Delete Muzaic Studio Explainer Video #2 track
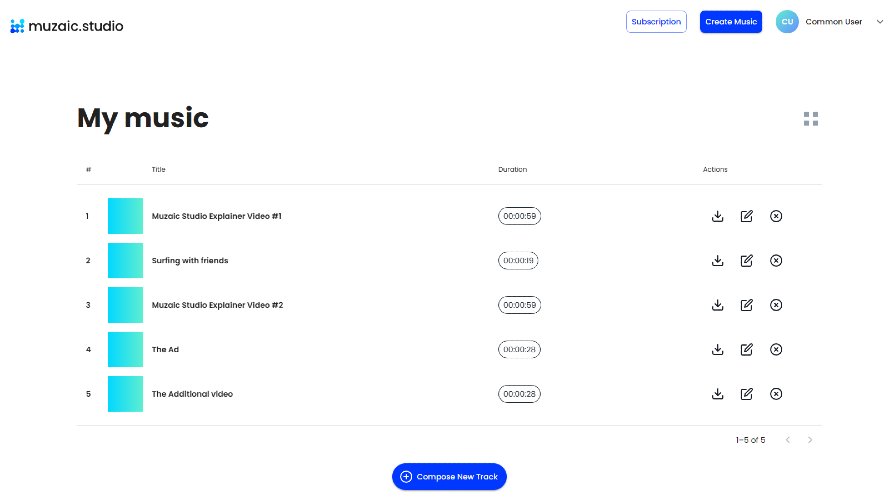This screenshot has width=889, height=500. coord(776,305)
